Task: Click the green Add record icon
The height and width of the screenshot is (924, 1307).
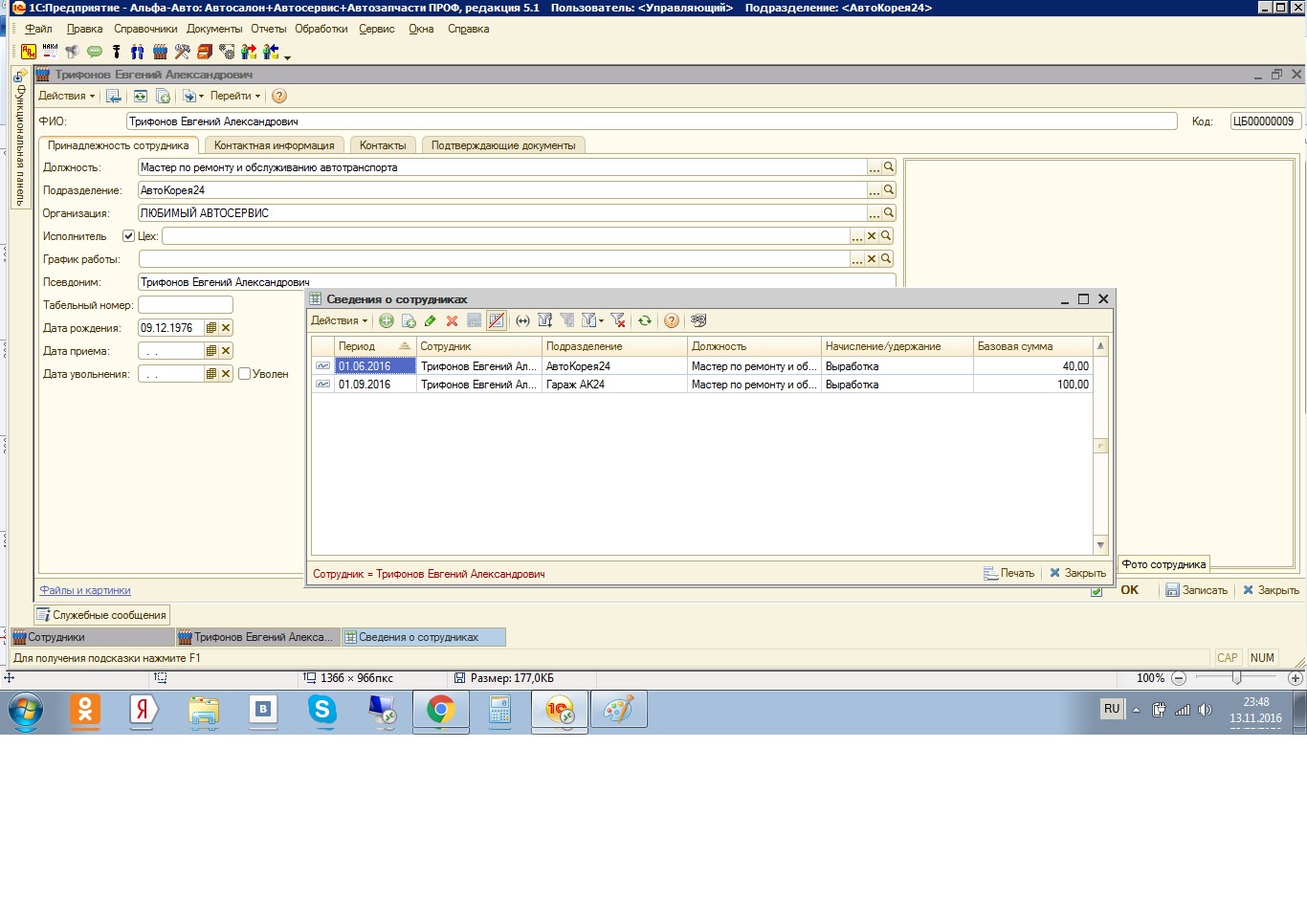Action: (x=387, y=321)
